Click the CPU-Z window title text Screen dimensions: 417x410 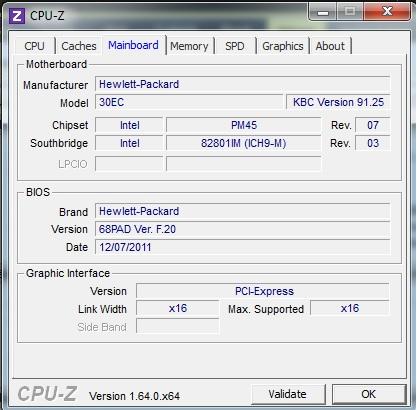click(47, 16)
